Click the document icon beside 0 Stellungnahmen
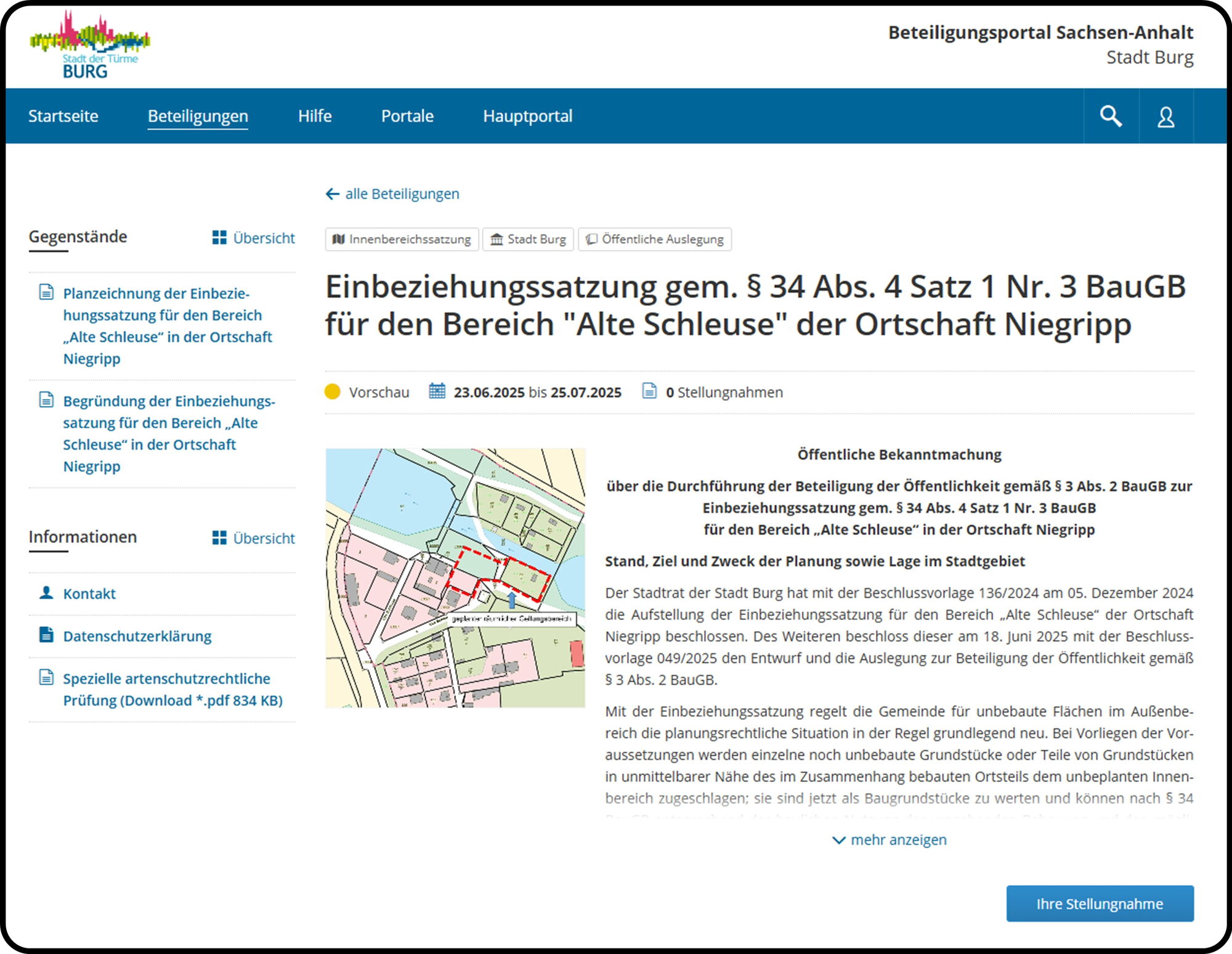The width and height of the screenshot is (1232, 954). [649, 391]
